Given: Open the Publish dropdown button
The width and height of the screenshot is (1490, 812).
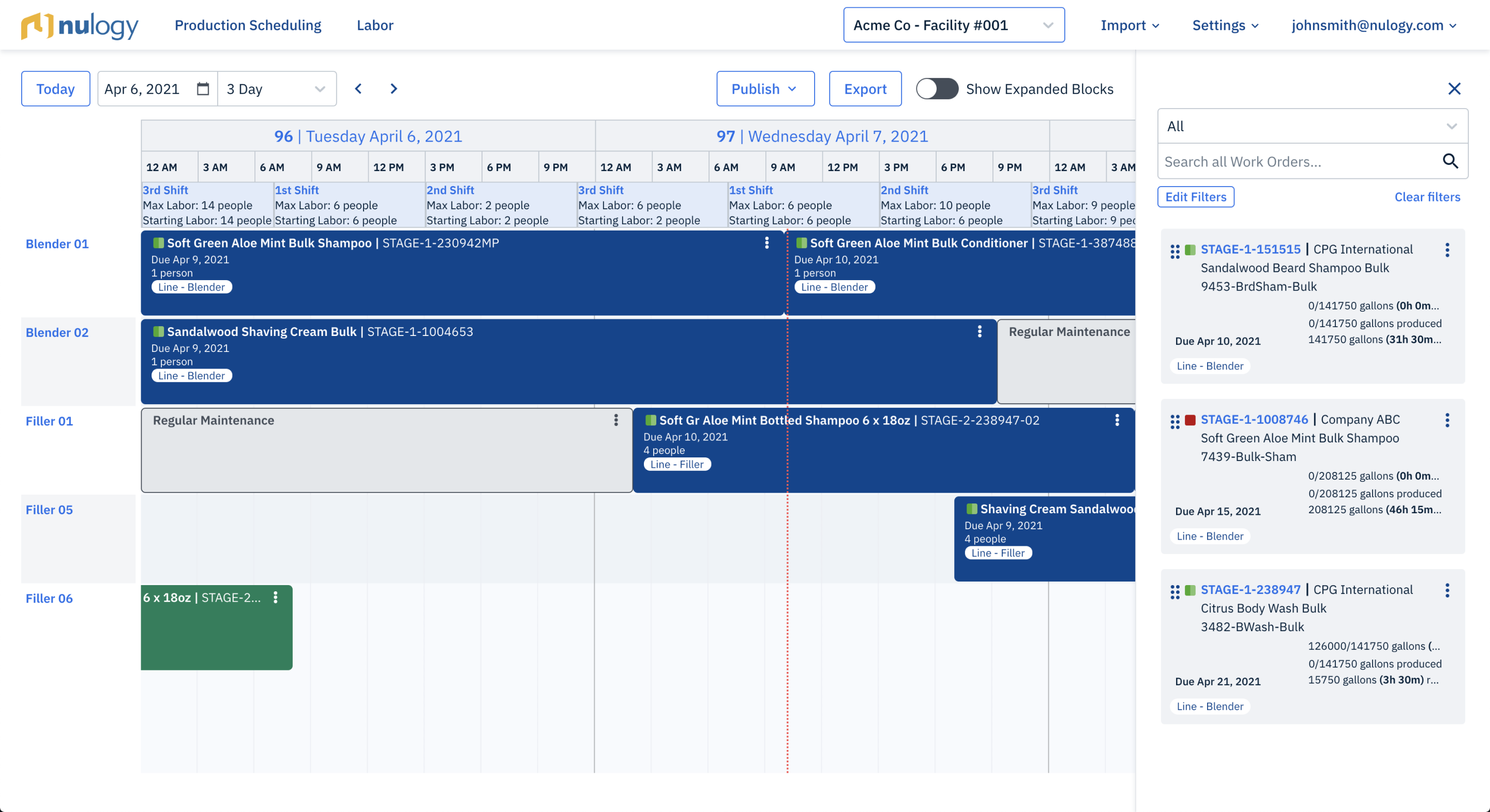Looking at the screenshot, I should [x=765, y=89].
